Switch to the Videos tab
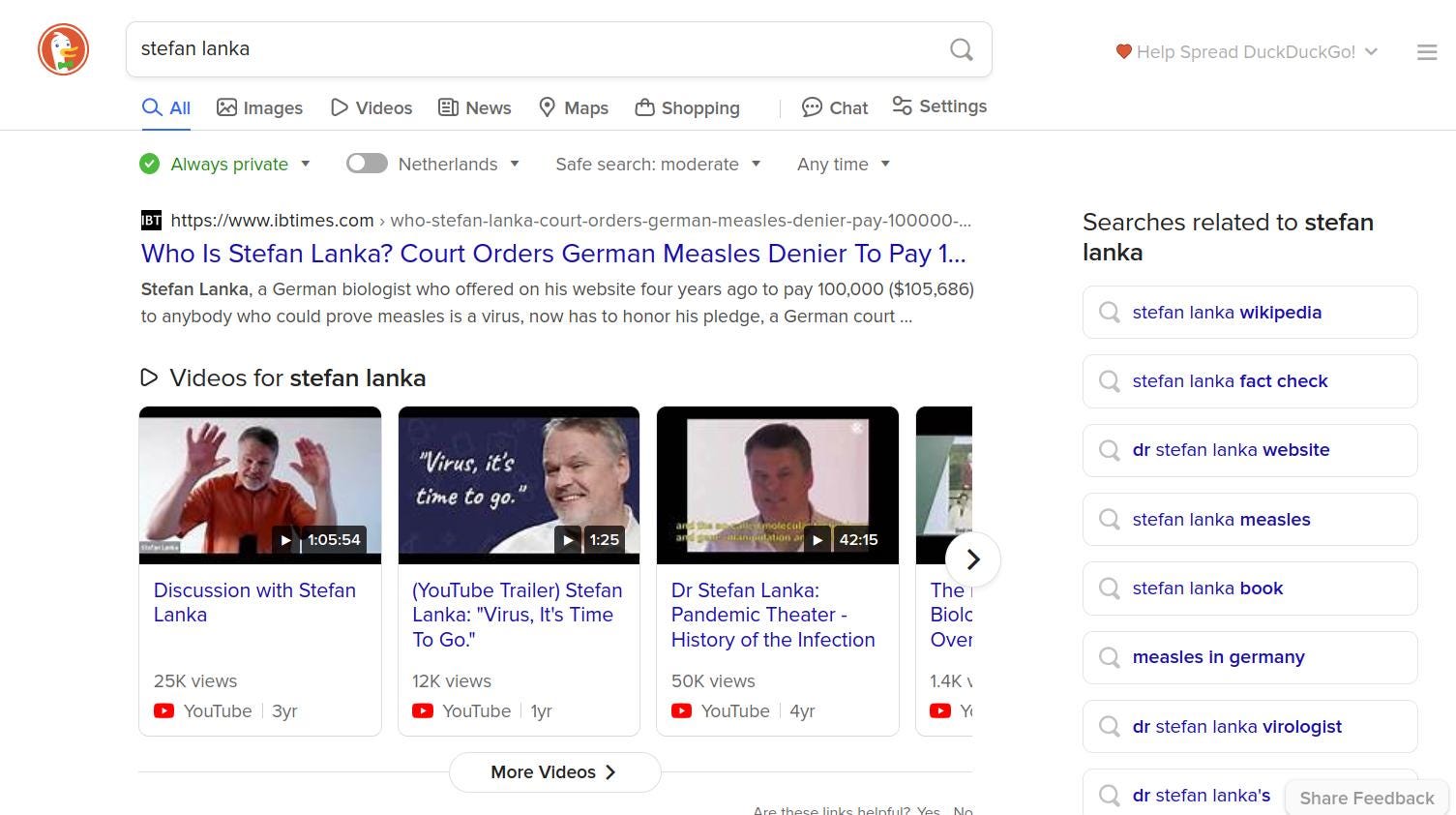1456x815 pixels. click(371, 107)
